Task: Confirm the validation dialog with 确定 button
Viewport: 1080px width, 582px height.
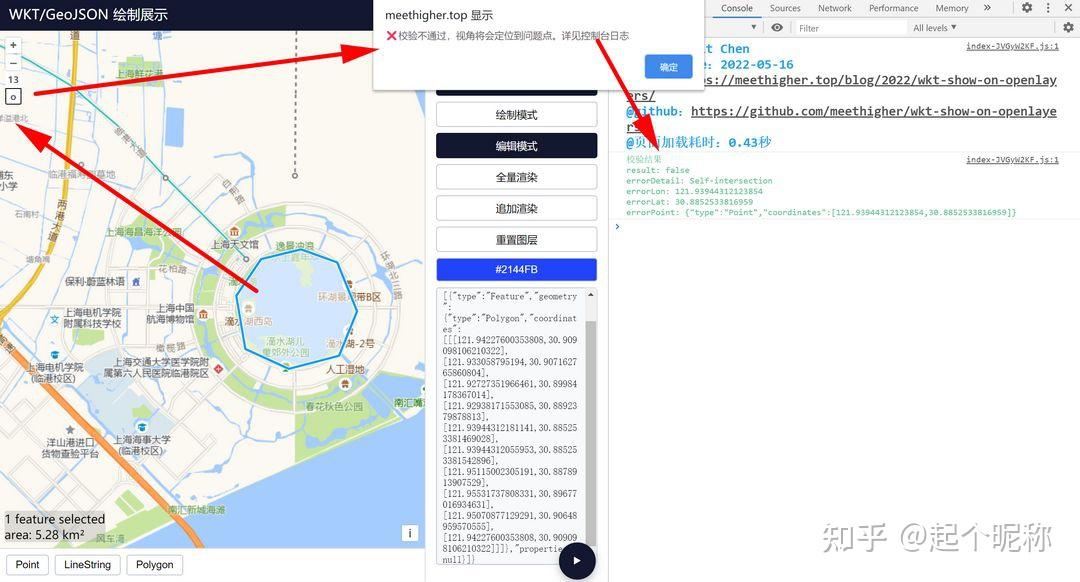Action: [667, 66]
